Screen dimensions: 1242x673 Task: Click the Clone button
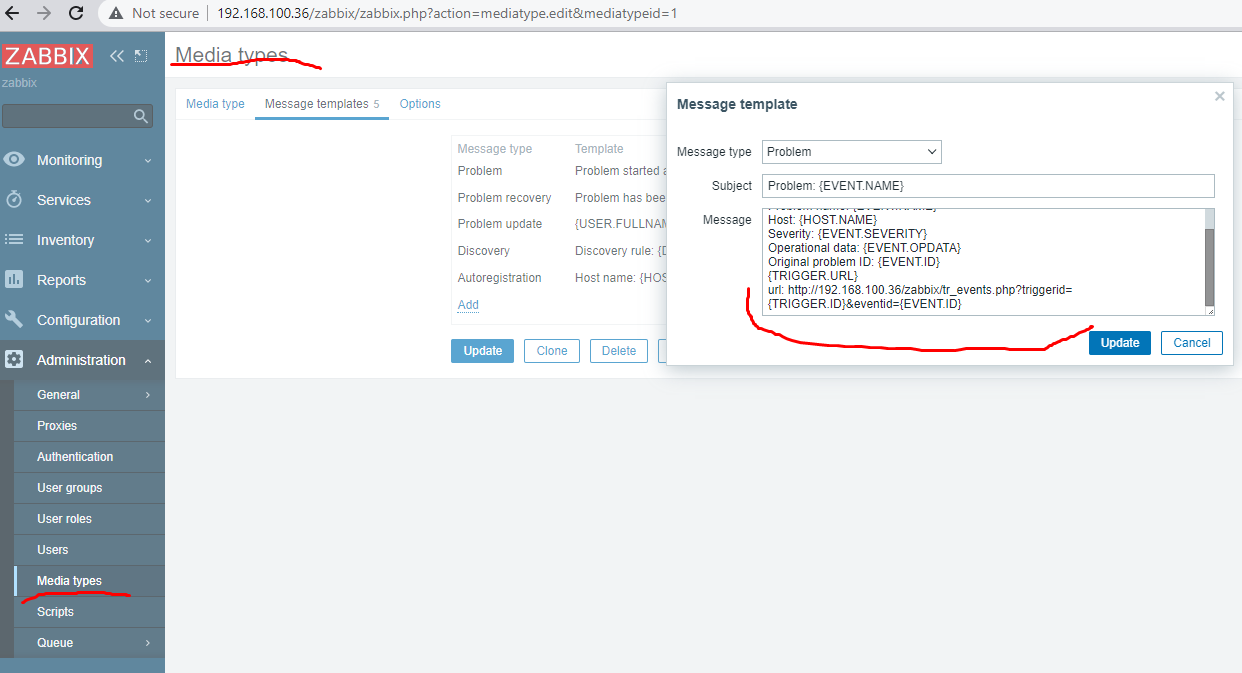pyautogui.click(x=552, y=351)
